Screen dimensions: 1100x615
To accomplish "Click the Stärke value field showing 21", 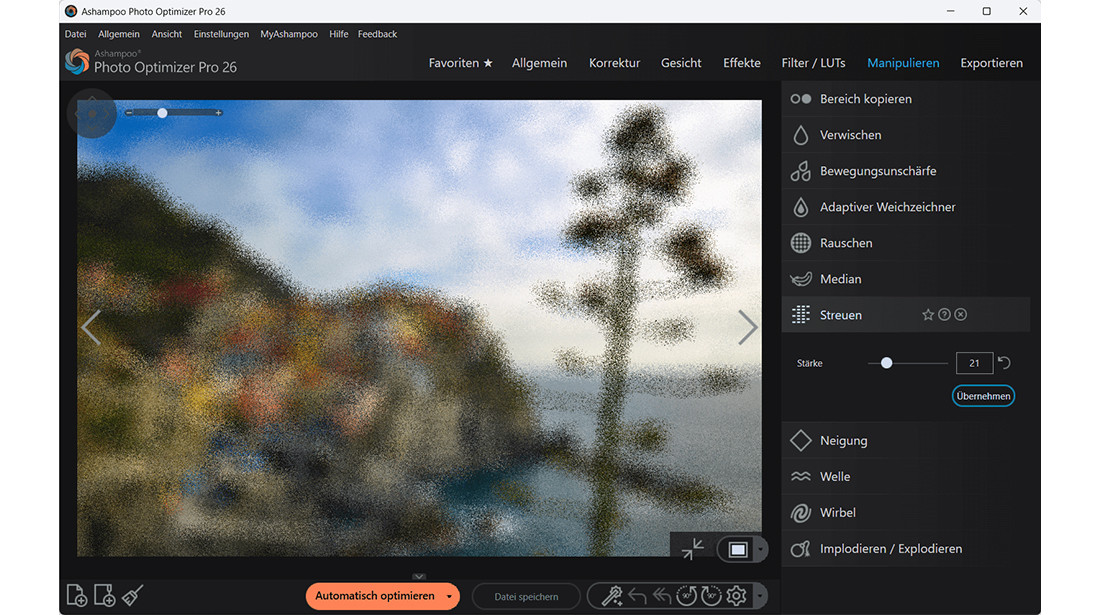I will 974,363.
